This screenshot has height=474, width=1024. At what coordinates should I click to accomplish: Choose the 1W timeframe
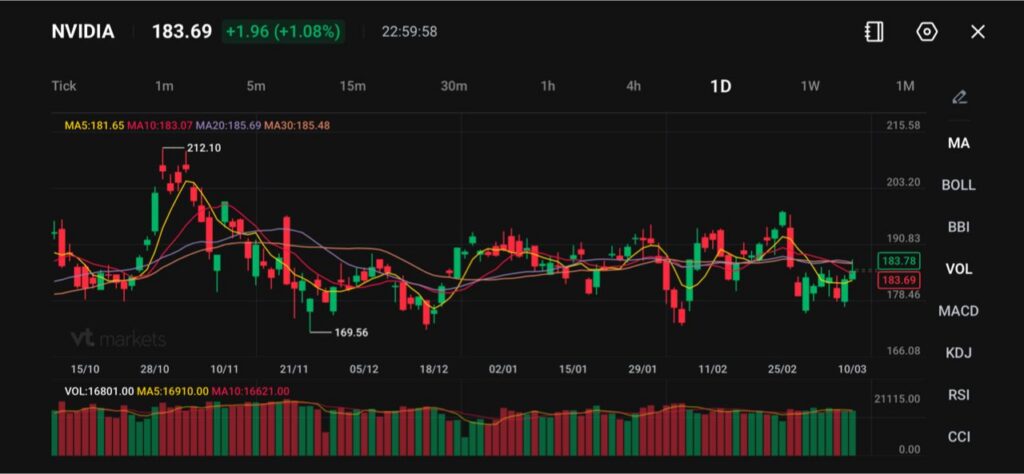click(x=810, y=86)
